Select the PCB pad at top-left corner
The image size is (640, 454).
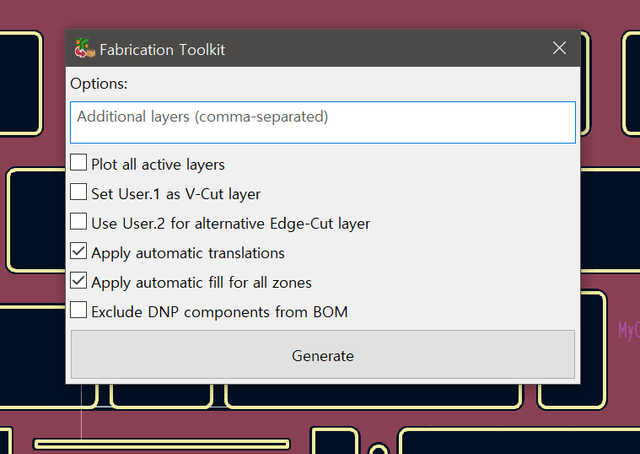coord(20,85)
